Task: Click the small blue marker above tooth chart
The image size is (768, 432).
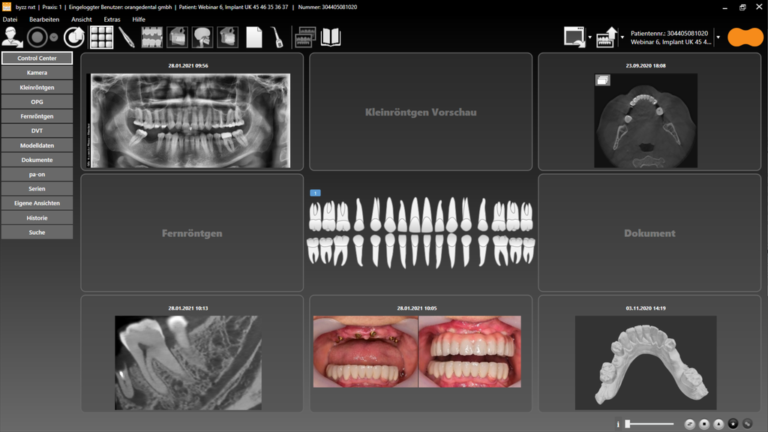Action: click(x=315, y=192)
